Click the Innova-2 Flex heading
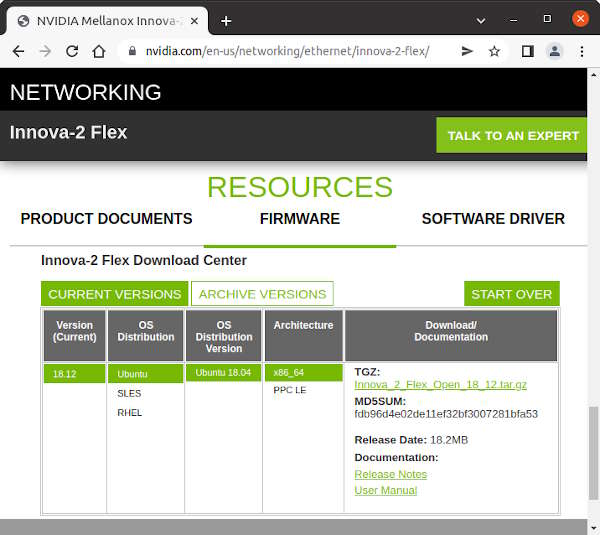The height and width of the screenshot is (535, 600). (68, 132)
